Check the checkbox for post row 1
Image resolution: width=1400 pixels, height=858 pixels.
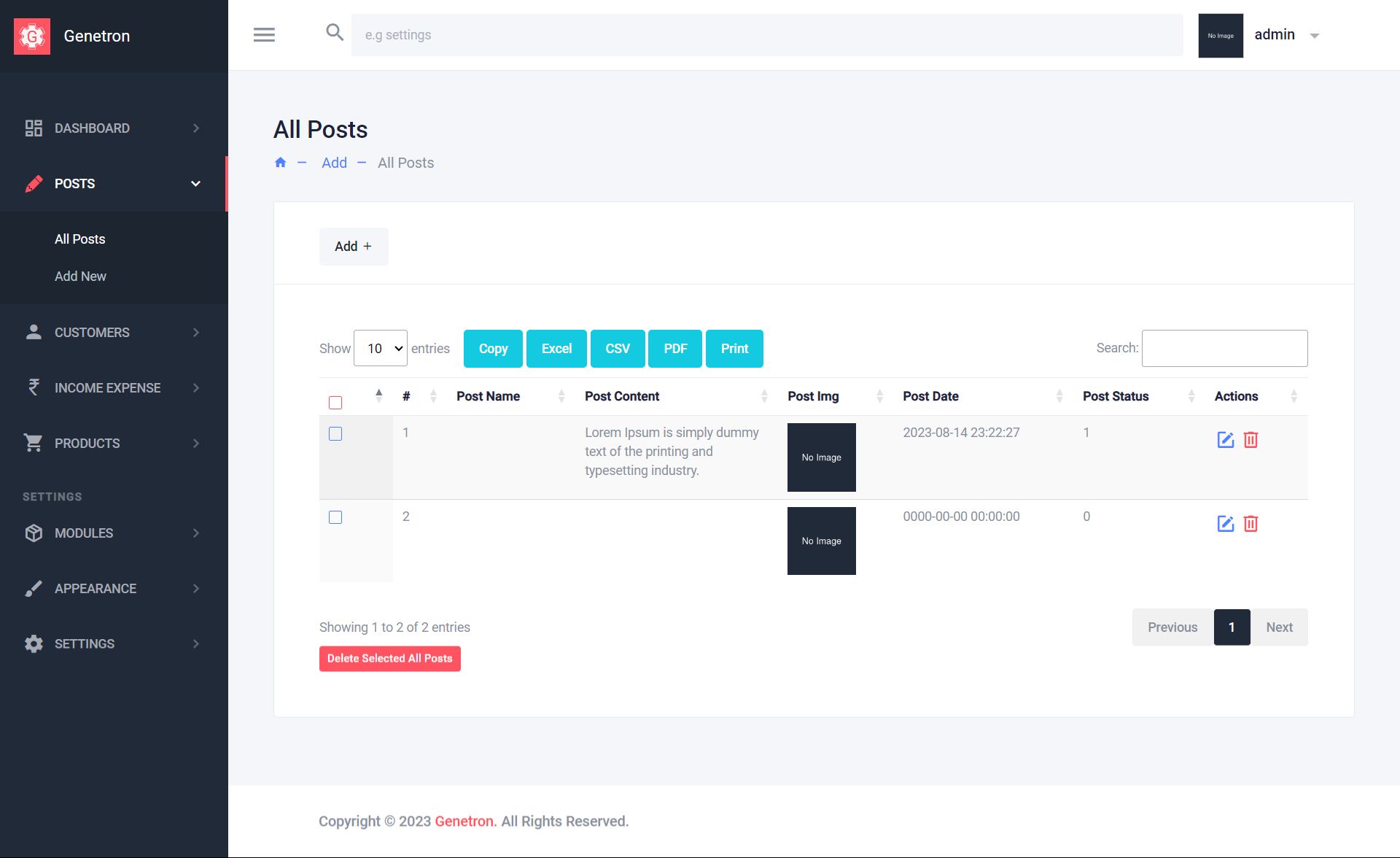pos(335,434)
